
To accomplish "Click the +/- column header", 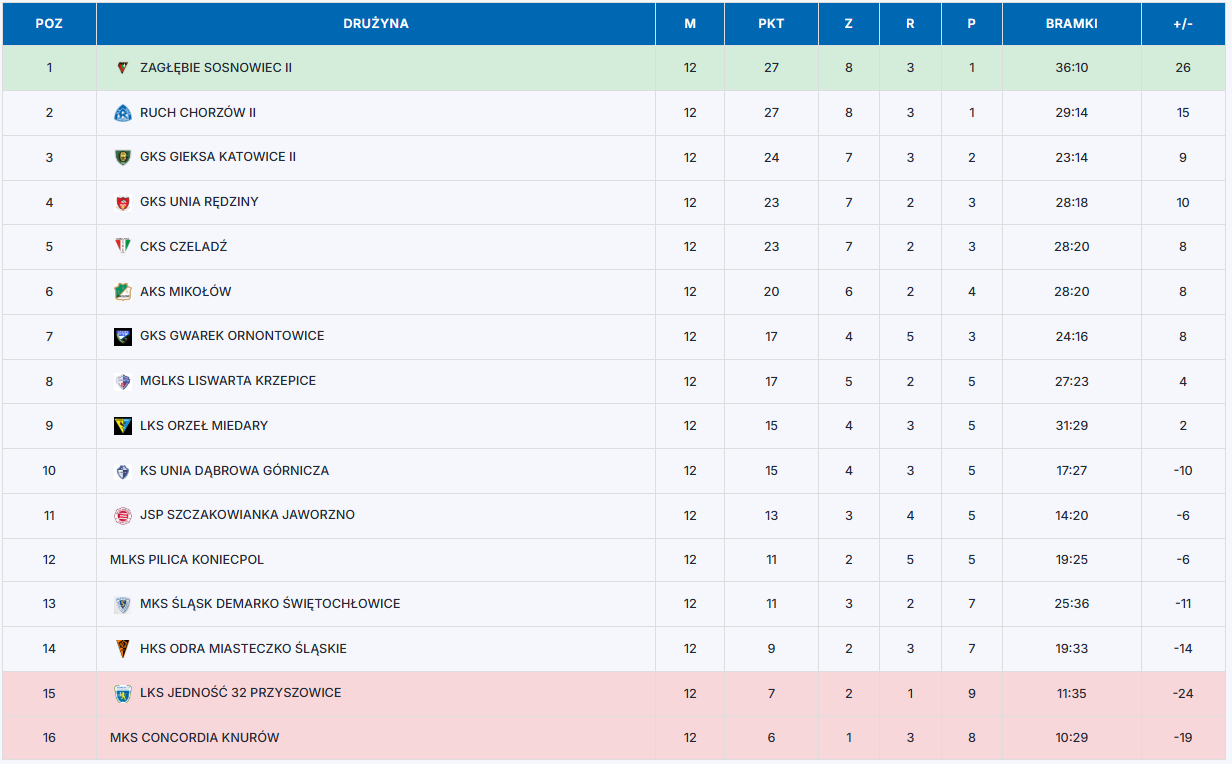I will [x=1183, y=24].
